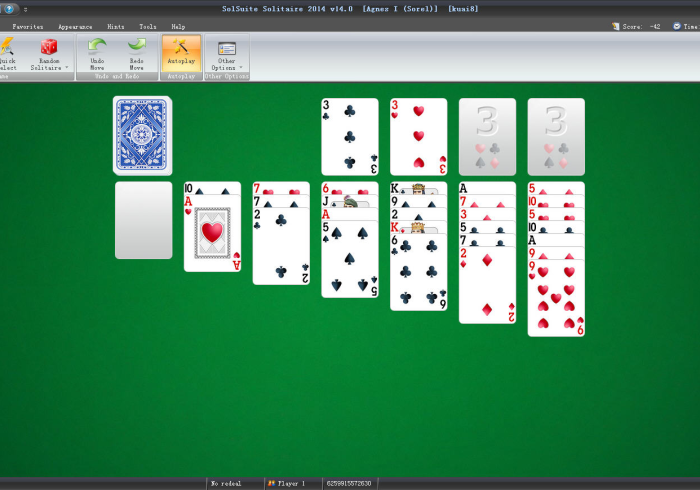
Task: Click the Quick Select icon
Action: click(x=5, y=47)
